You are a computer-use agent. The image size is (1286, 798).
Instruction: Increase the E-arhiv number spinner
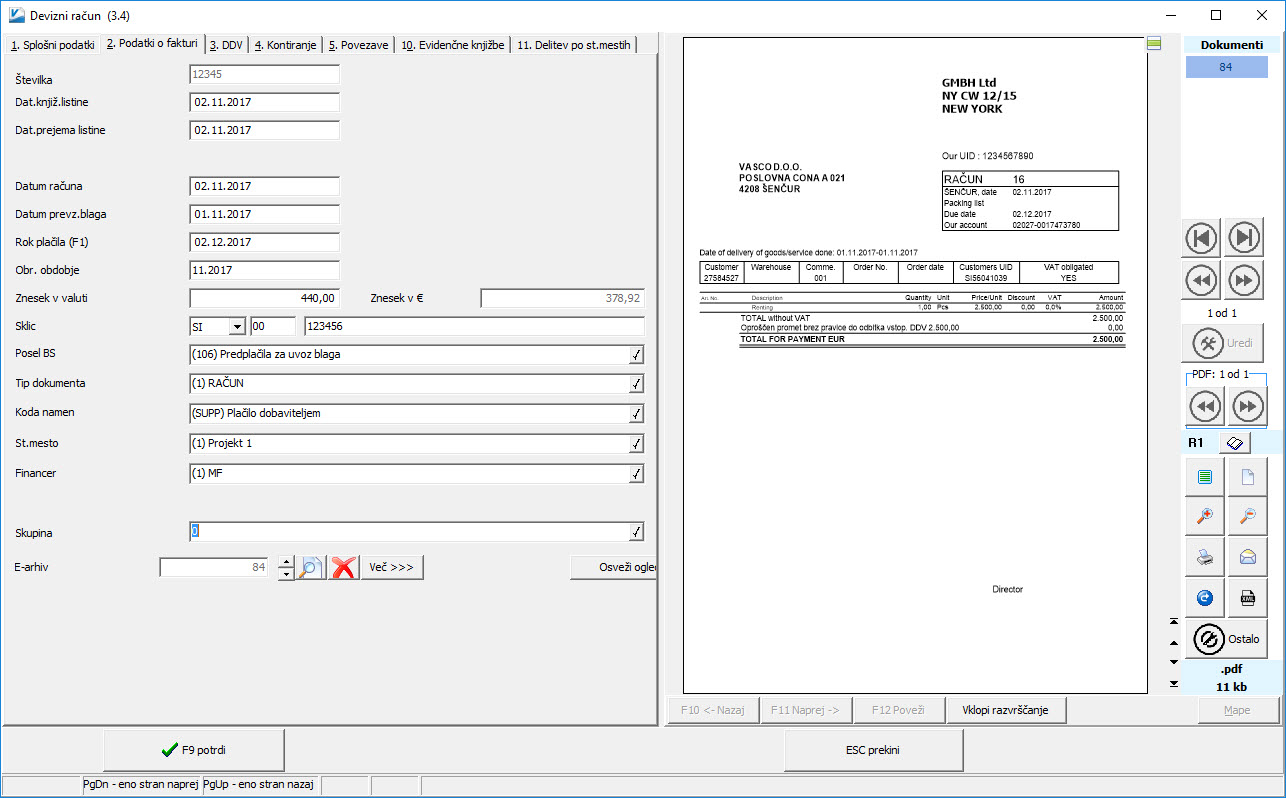[x=286, y=561]
